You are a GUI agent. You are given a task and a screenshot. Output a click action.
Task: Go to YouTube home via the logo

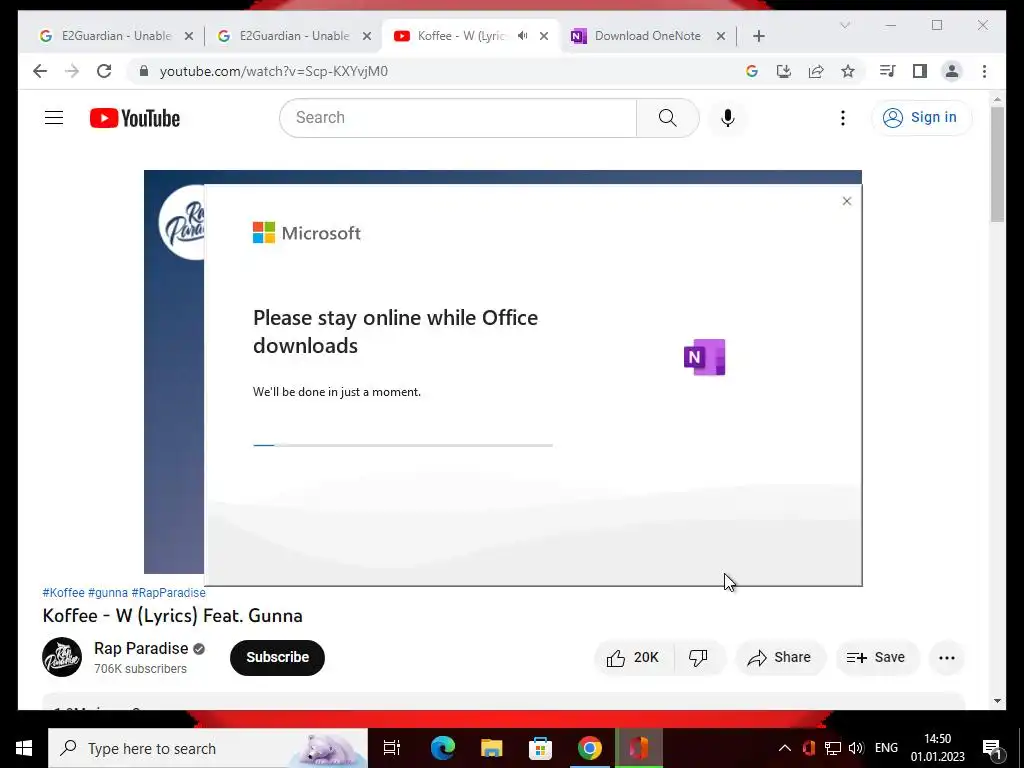(x=135, y=118)
